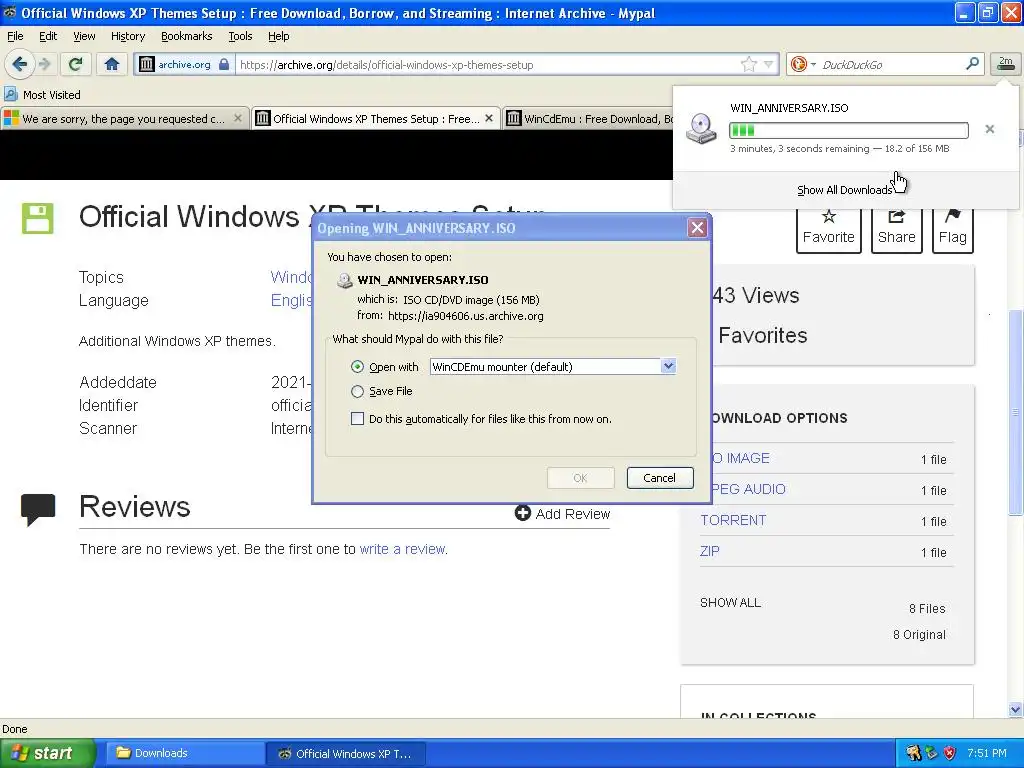Open the Edit menu

click(x=48, y=36)
